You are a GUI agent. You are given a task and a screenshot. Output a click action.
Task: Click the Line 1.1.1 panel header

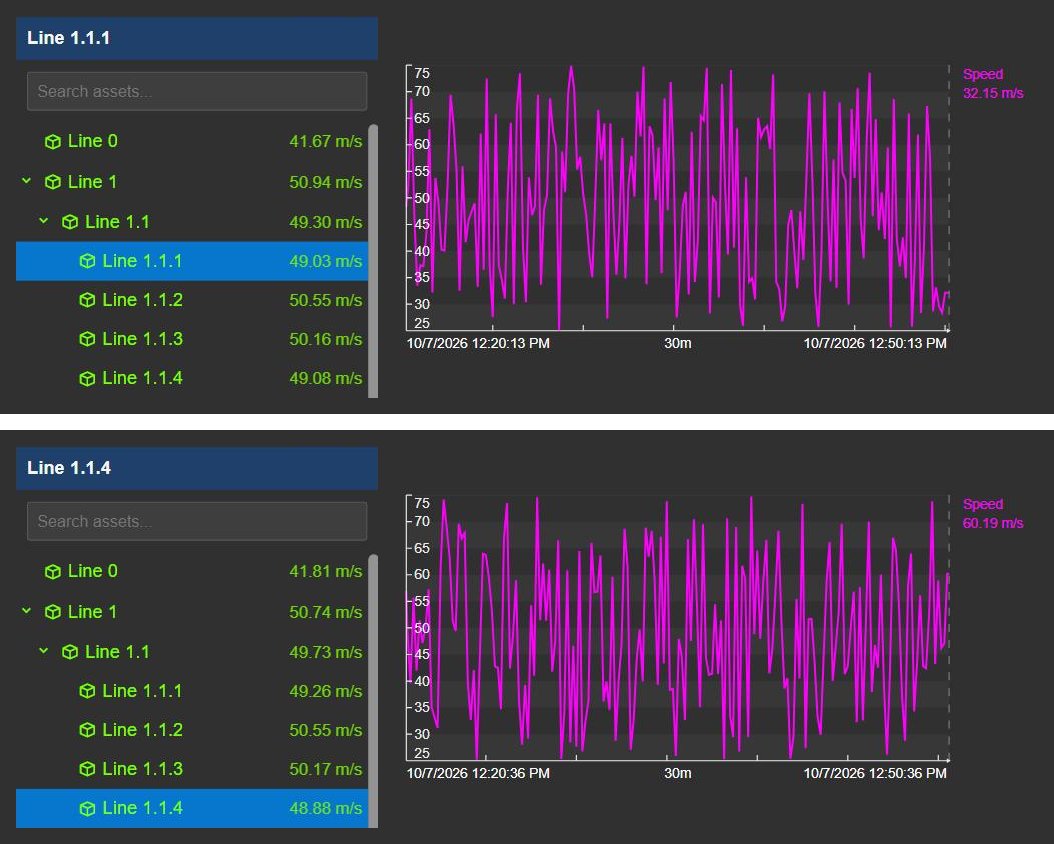tap(197, 38)
